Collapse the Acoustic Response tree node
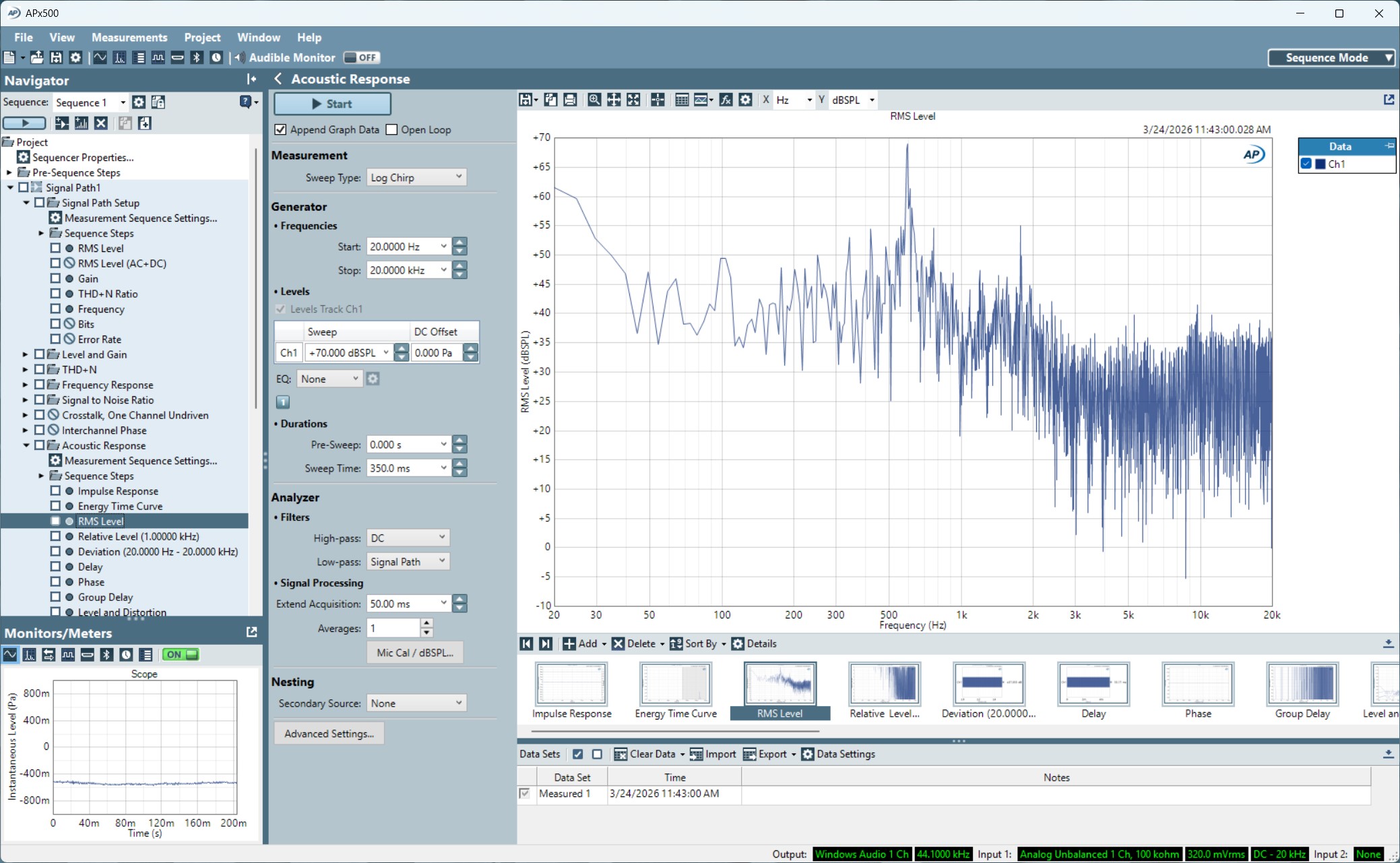This screenshot has height=863, width=1400. tap(25, 445)
